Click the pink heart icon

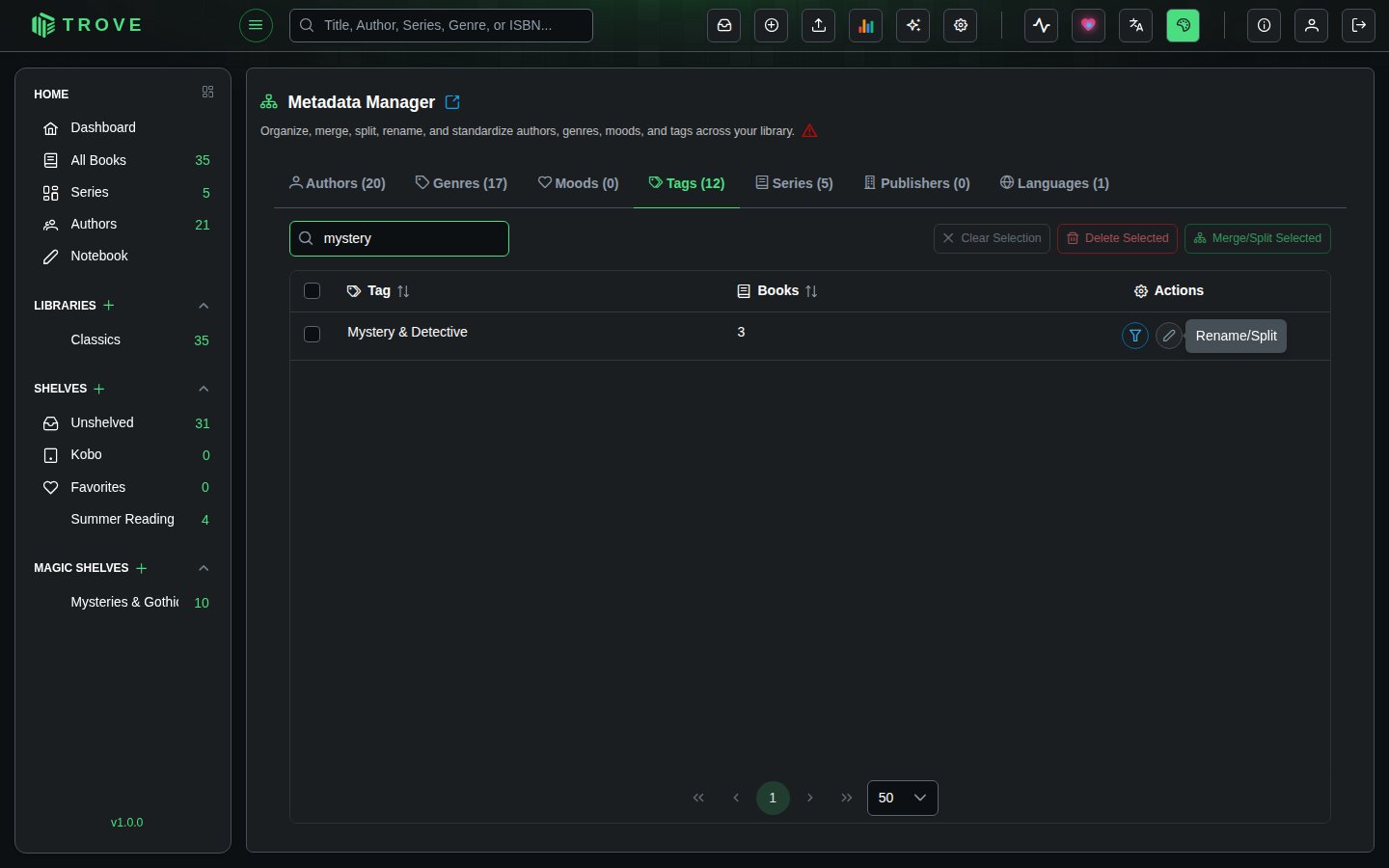click(1089, 25)
